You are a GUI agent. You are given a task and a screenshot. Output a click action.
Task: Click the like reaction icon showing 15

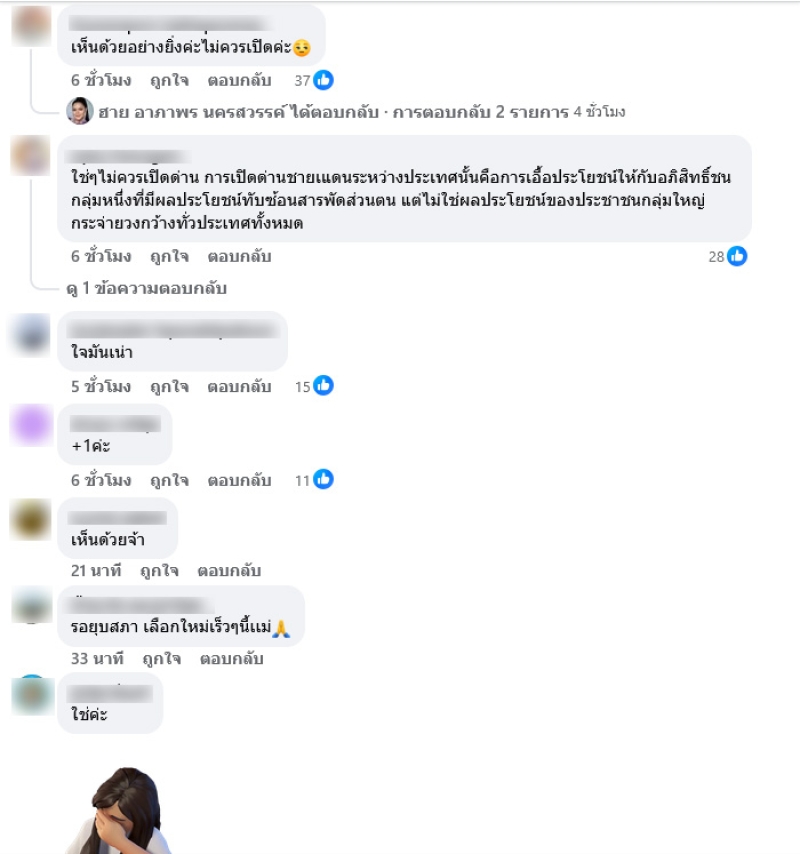[323, 386]
